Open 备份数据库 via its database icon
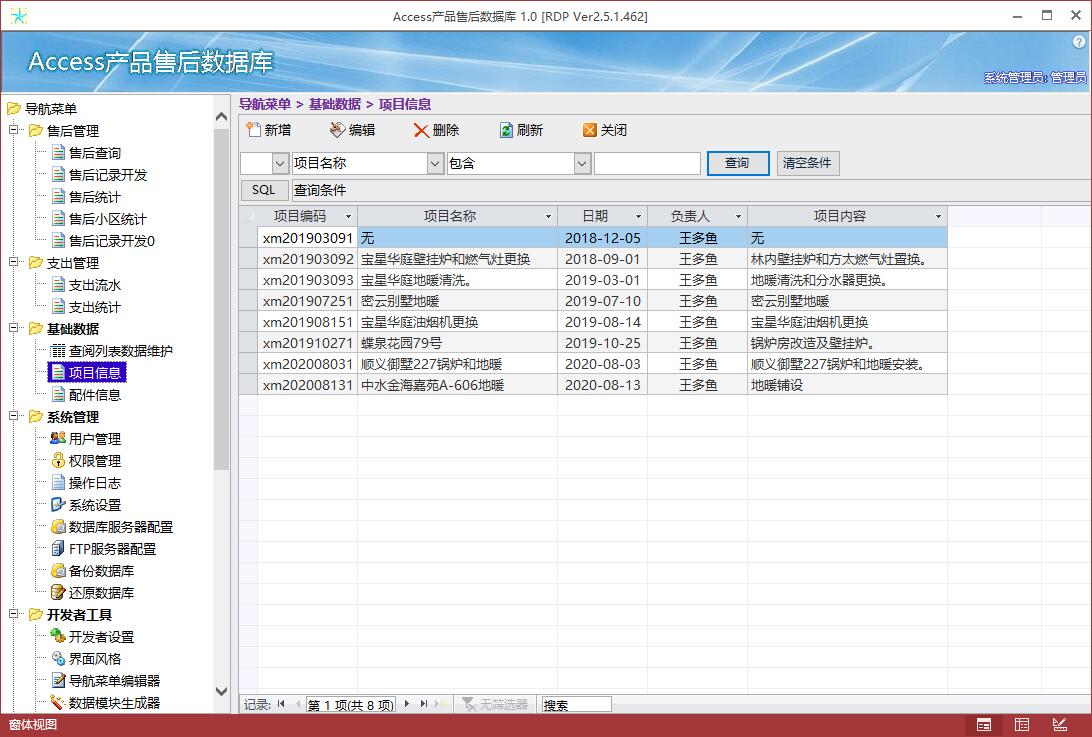 click(x=58, y=571)
